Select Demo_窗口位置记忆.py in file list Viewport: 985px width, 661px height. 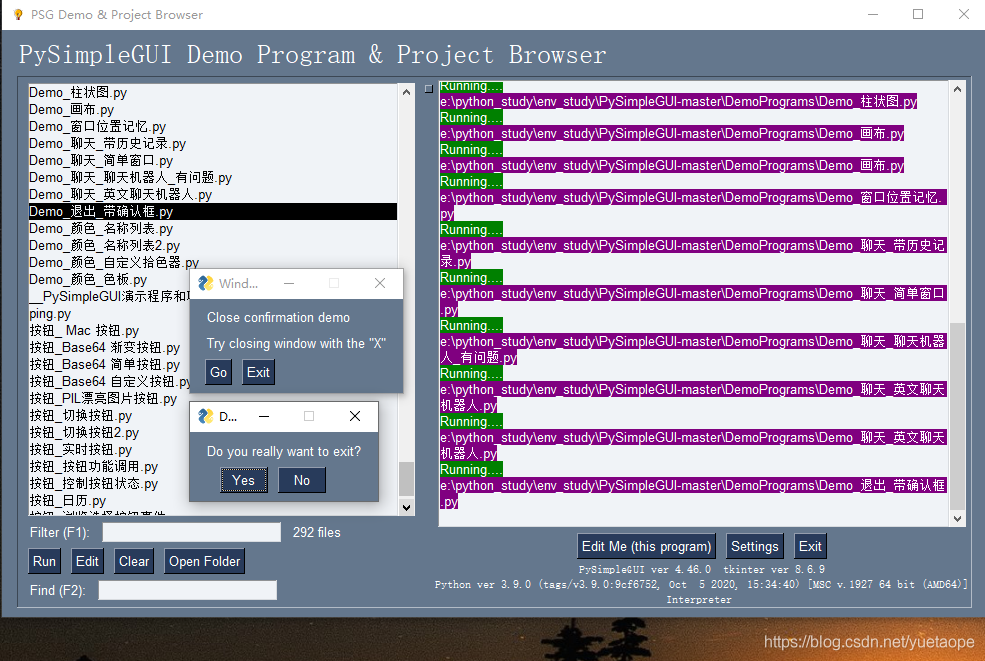[x=213, y=126]
